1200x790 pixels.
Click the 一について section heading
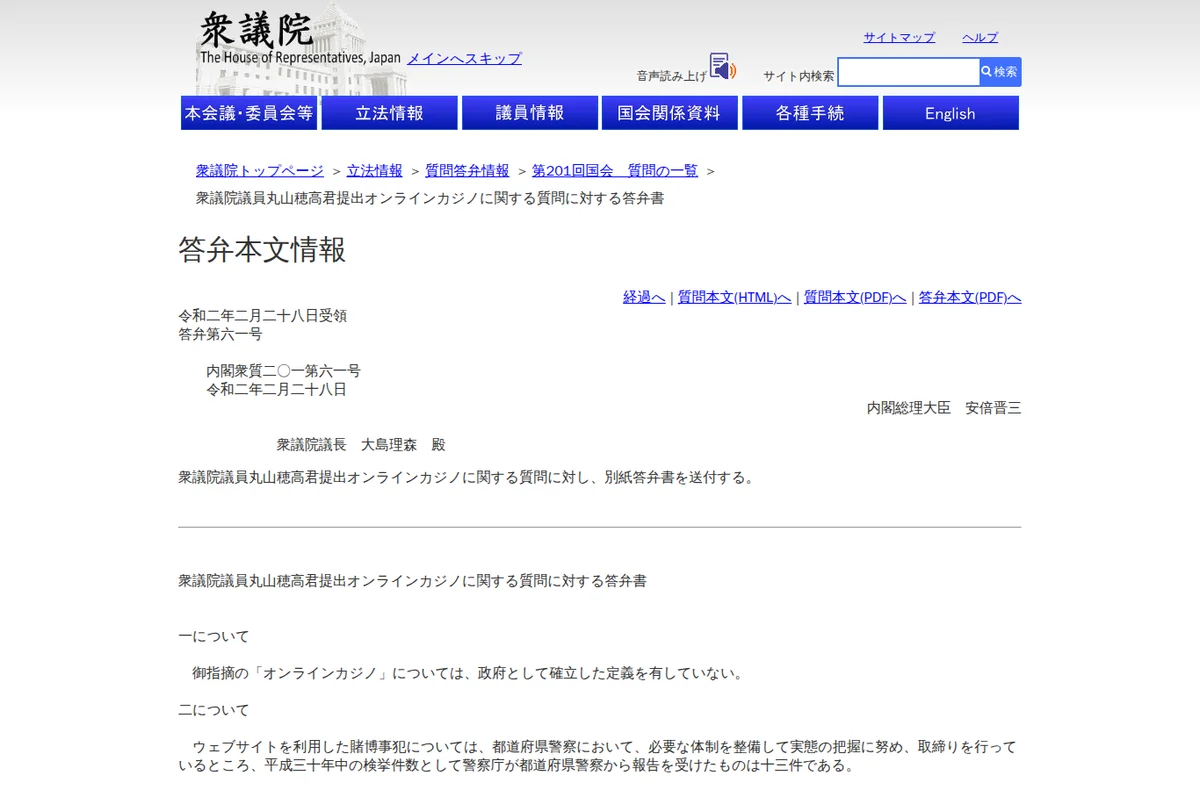pos(214,636)
